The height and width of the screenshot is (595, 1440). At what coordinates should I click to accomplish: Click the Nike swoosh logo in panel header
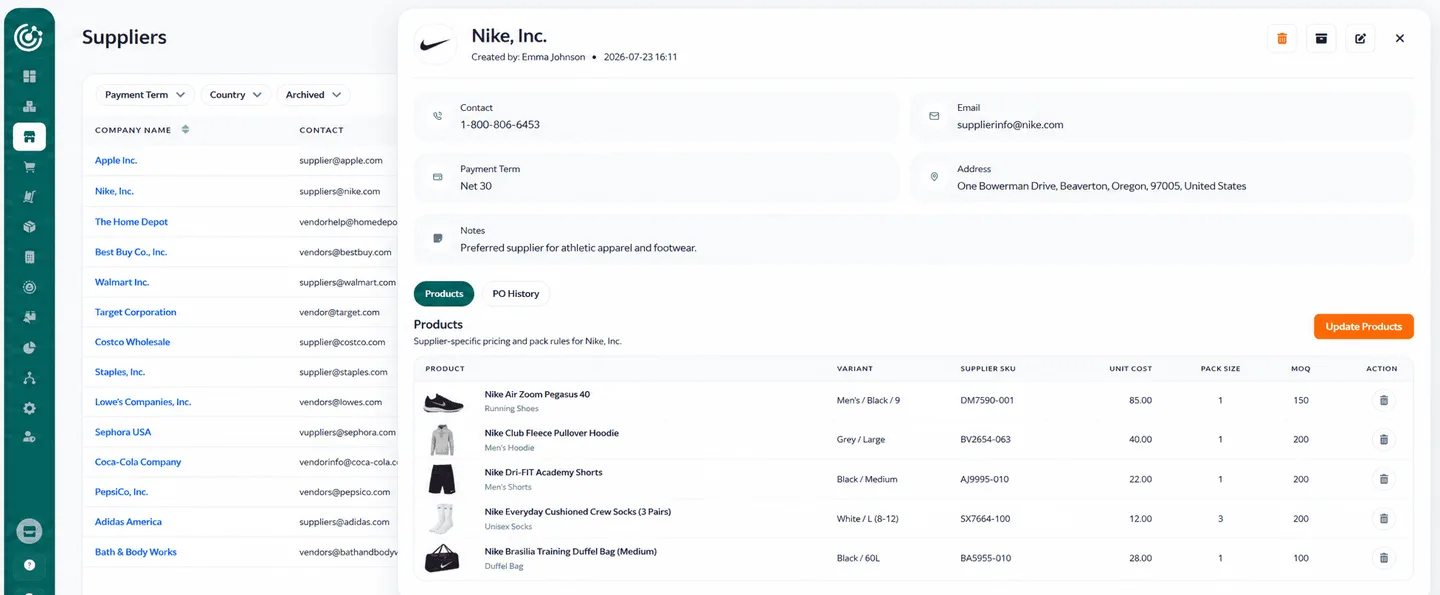click(435, 45)
